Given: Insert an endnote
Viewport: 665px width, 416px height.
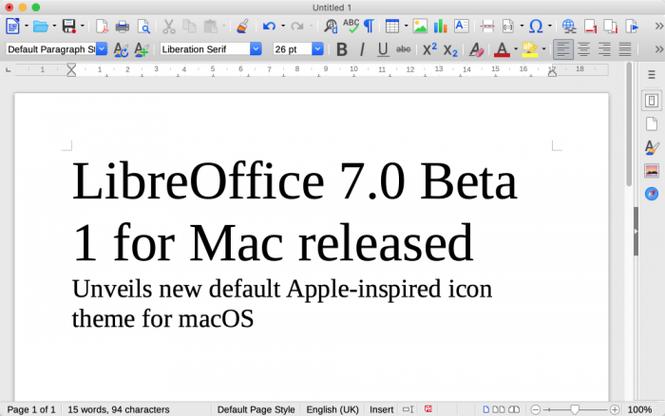Looking at the screenshot, I should coord(611,26).
